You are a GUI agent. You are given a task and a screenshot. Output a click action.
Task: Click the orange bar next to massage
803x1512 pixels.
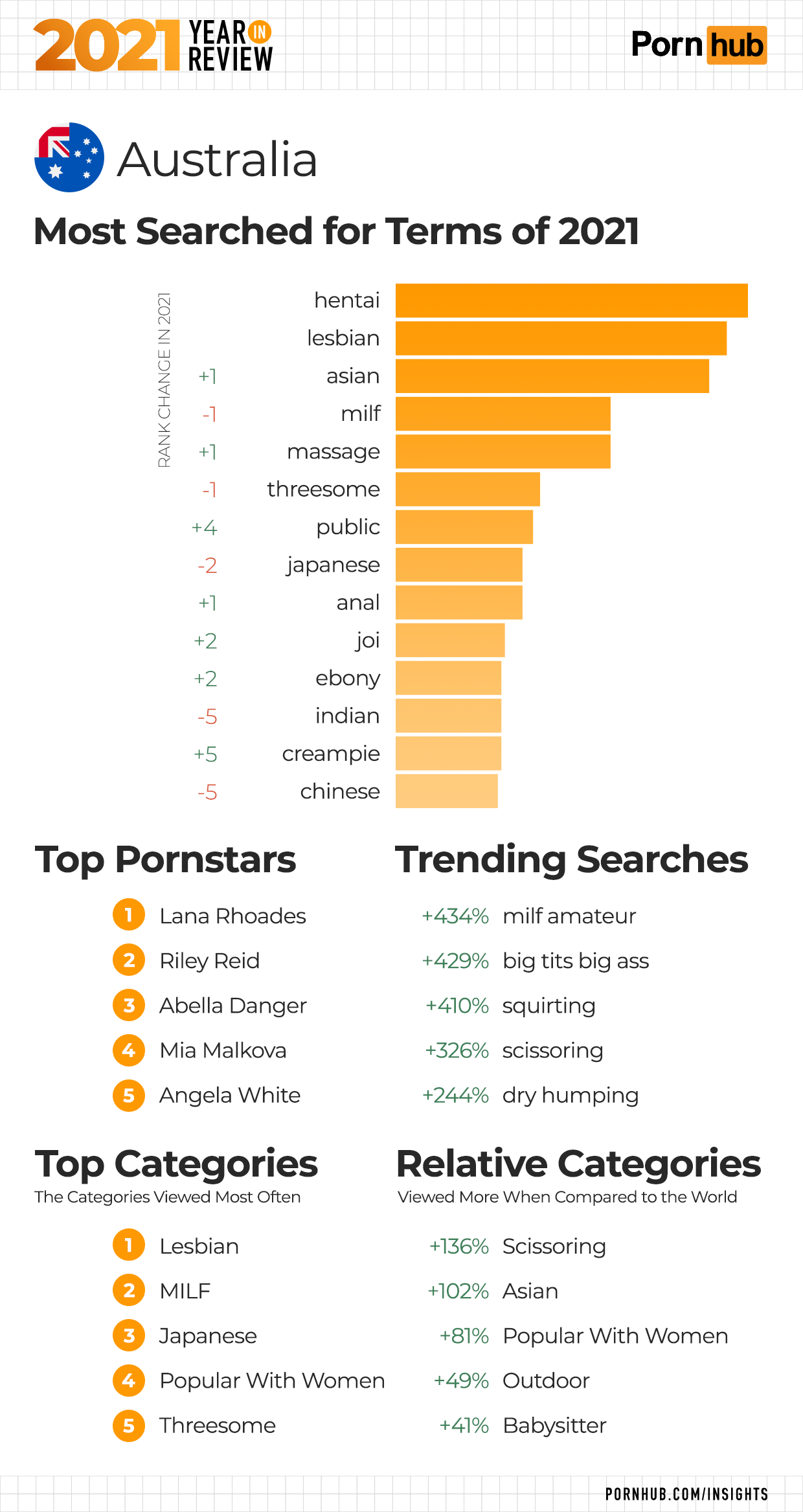(x=503, y=451)
